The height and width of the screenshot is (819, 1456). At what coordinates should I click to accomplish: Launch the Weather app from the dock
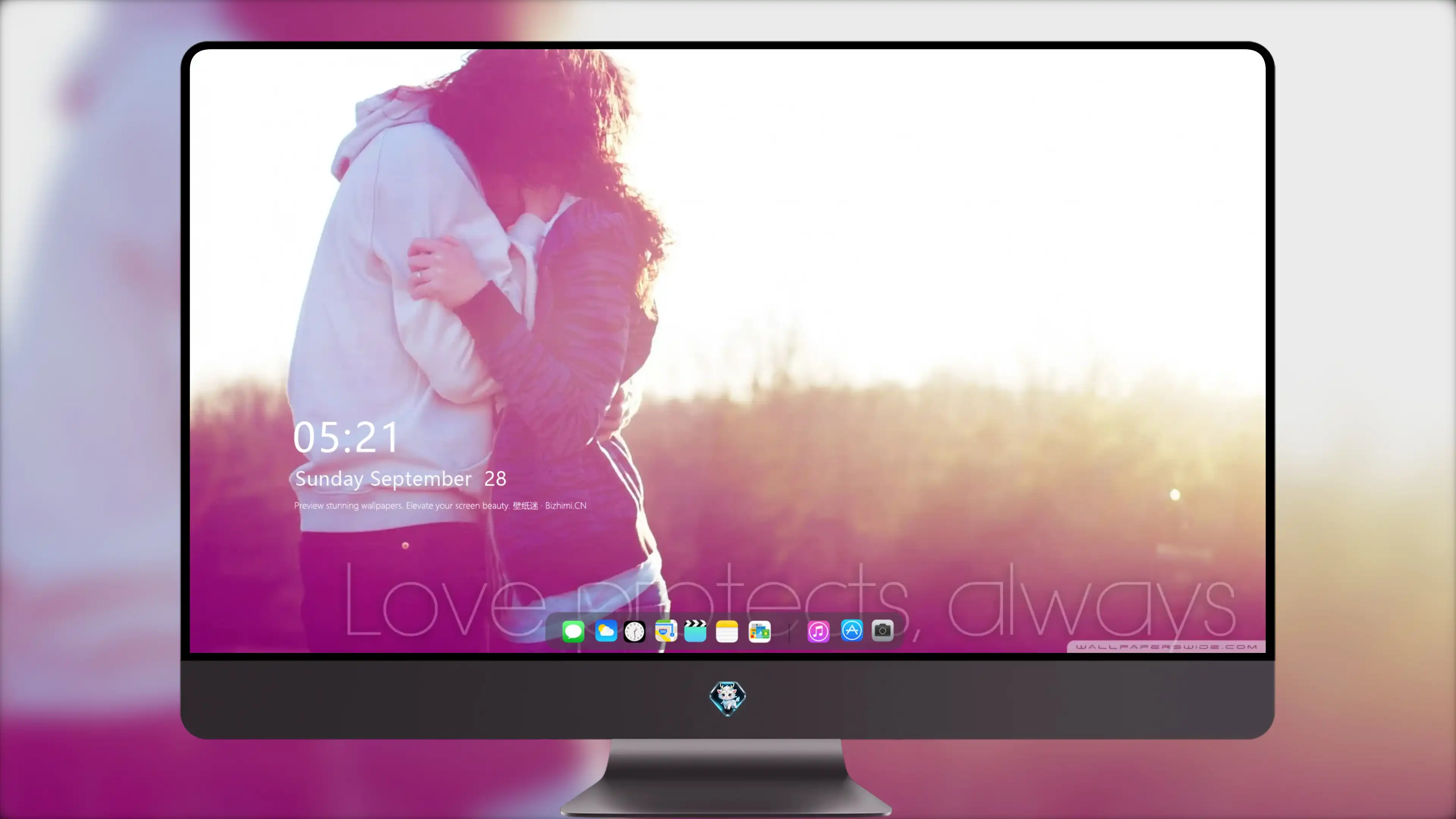point(606,631)
